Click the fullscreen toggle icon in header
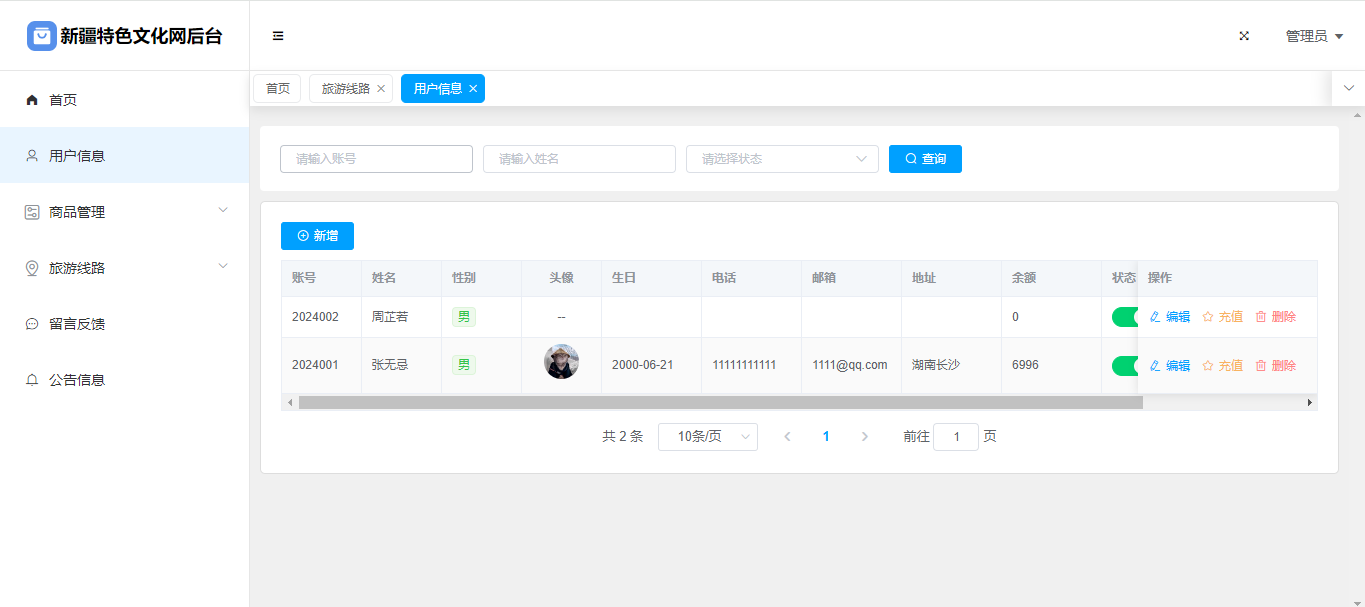The height and width of the screenshot is (607, 1365). coord(1244,36)
